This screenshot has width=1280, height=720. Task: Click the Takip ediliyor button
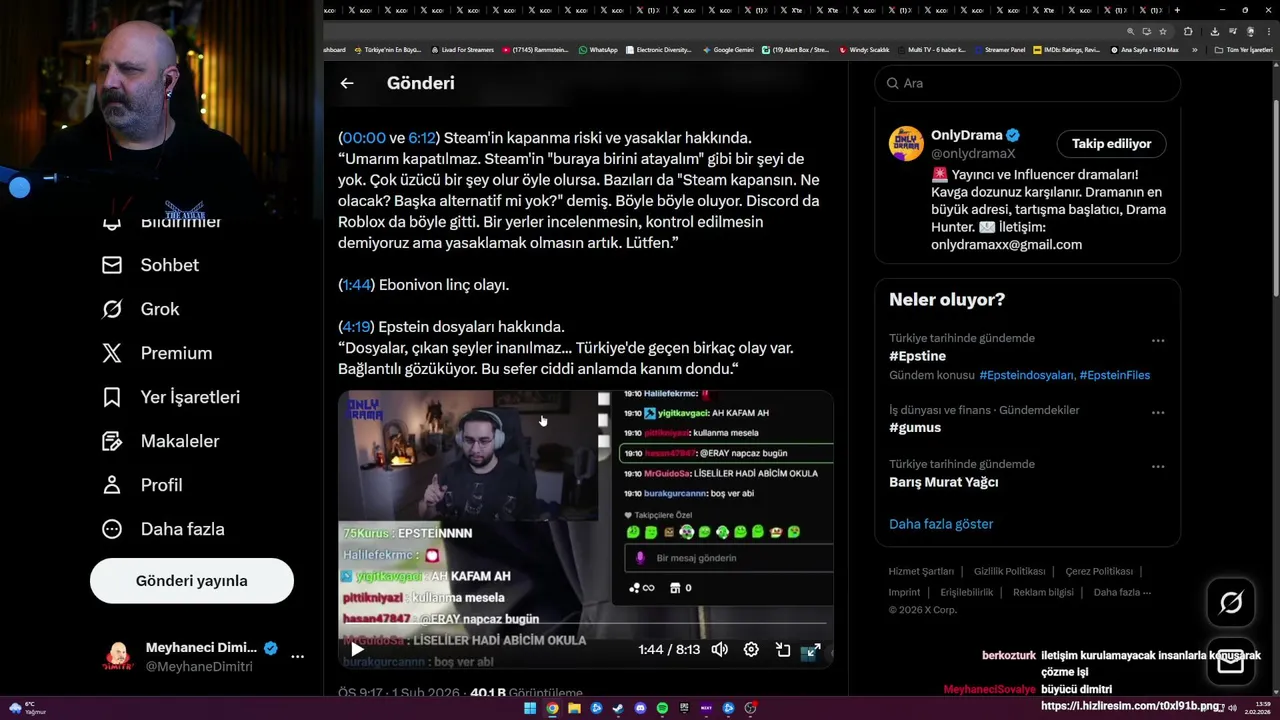[1112, 144]
